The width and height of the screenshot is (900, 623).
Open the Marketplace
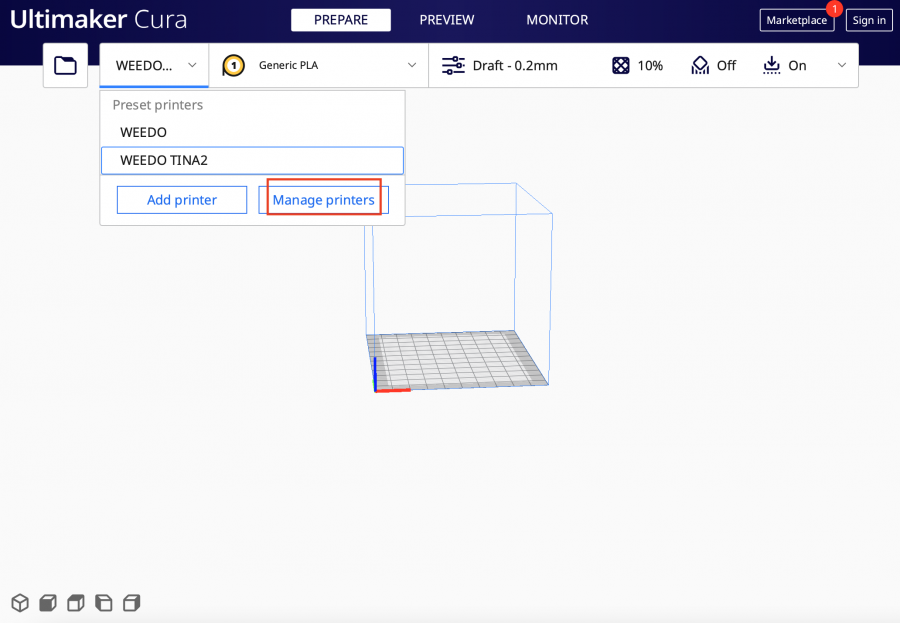point(797,20)
